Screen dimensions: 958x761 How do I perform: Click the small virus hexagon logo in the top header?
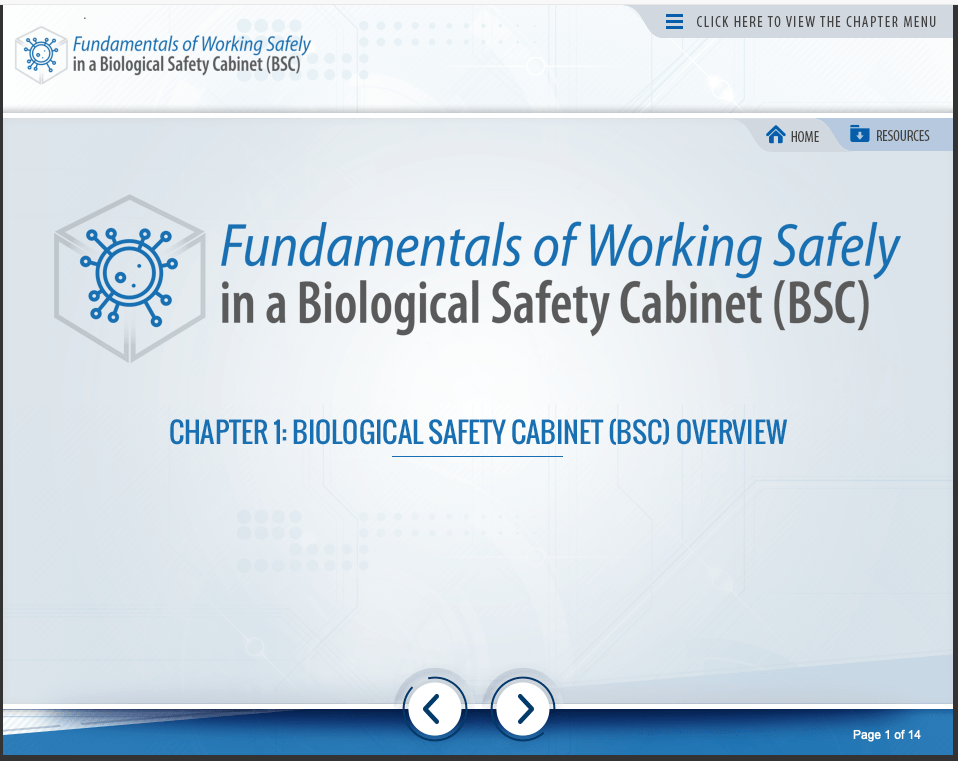click(41, 54)
